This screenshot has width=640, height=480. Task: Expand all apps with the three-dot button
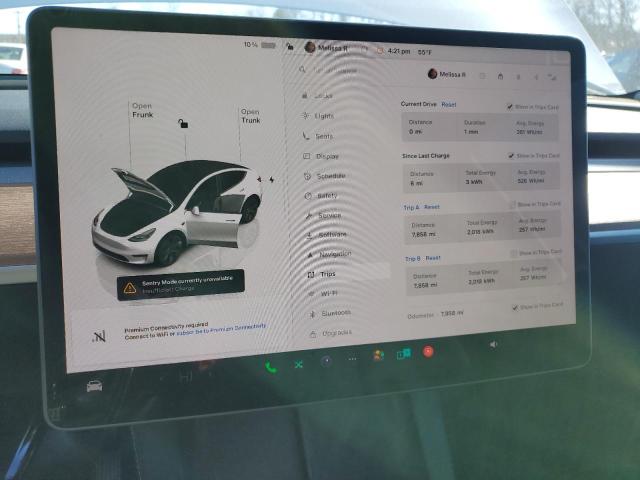(x=352, y=359)
